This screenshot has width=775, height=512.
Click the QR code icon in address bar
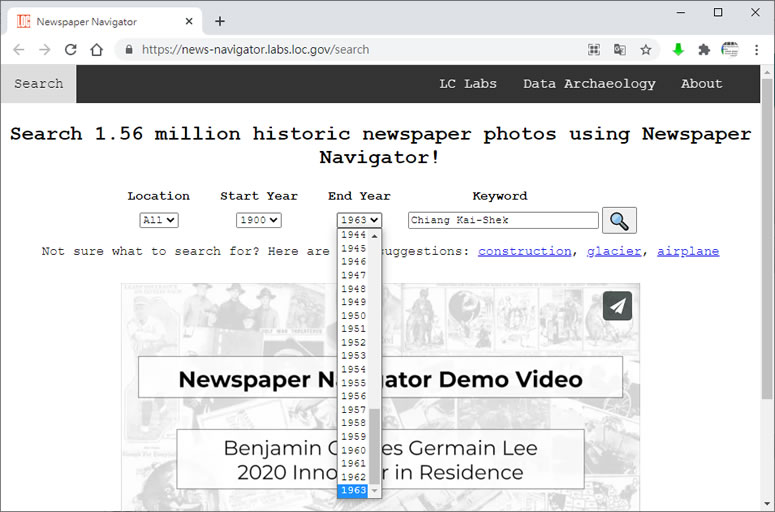pyautogui.click(x=594, y=49)
